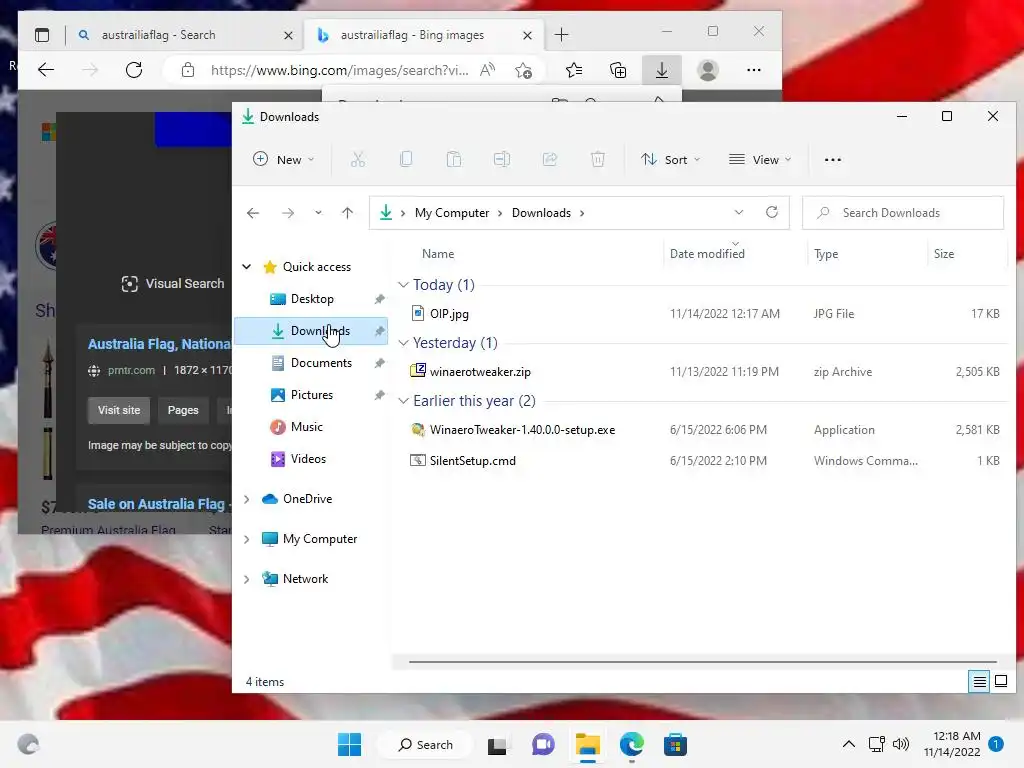Collapse the Yesterday group
Screen dimensions: 1024x768
point(404,343)
